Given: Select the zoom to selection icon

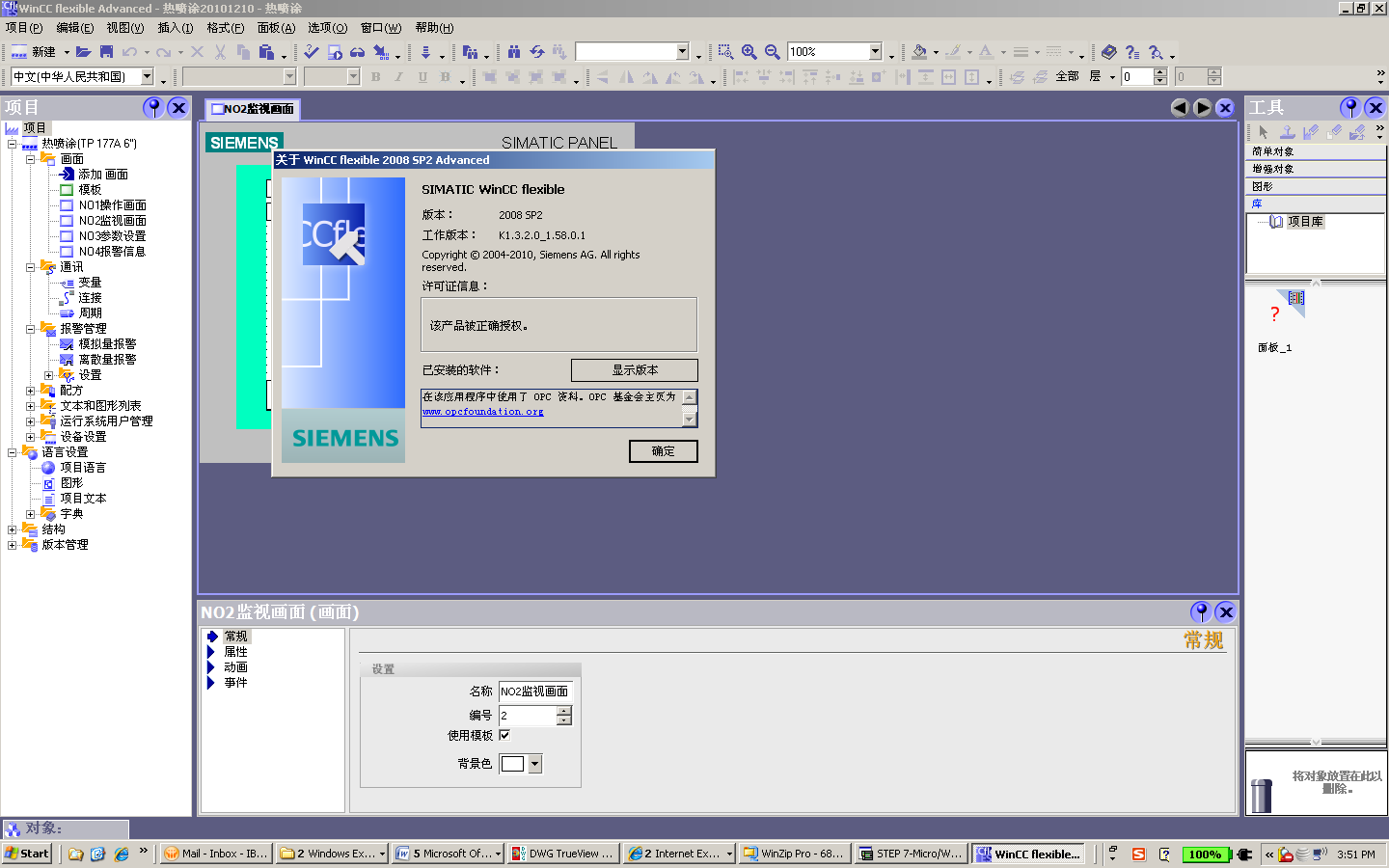Looking at the screenshot, I should click(x=726, y=52).
